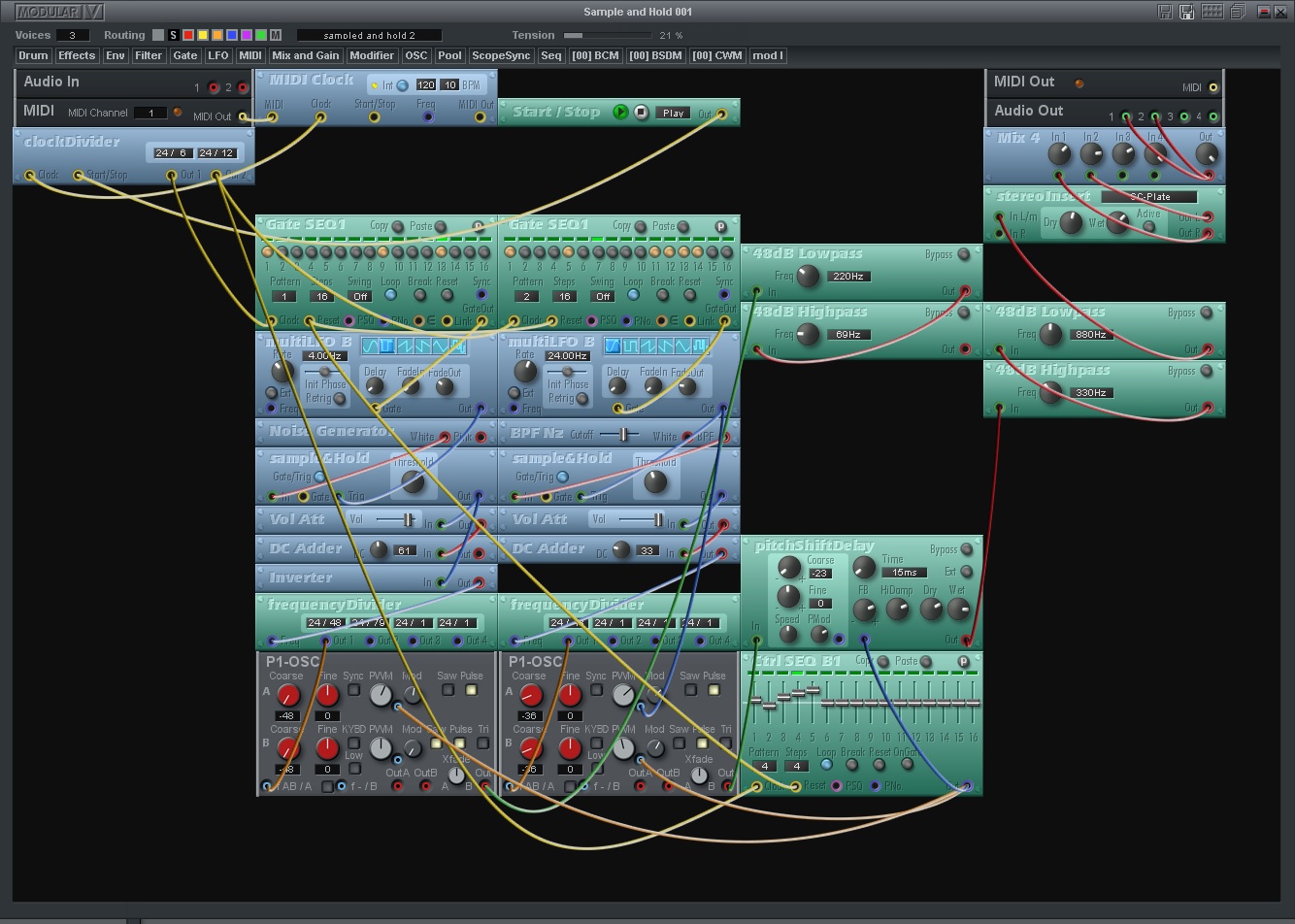This screenshot has width=1295, height=924.
Task: Open the Mix and Gain module menu
Action: click(305, 55)
